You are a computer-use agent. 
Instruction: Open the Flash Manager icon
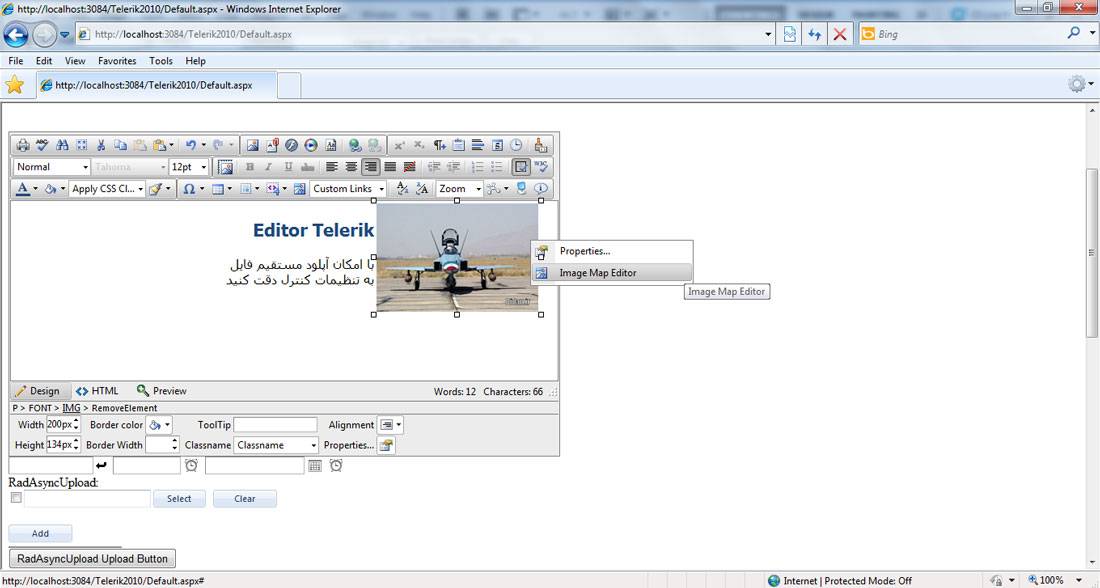tap(291, 145)
